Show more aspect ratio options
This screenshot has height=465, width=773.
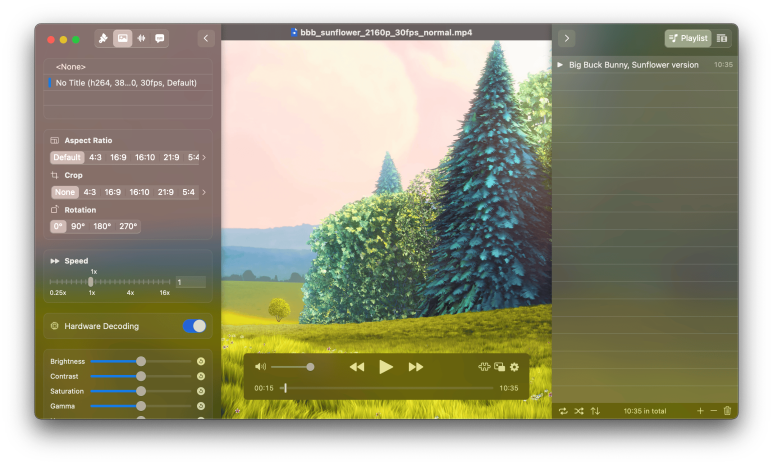[x=204, y=157]
